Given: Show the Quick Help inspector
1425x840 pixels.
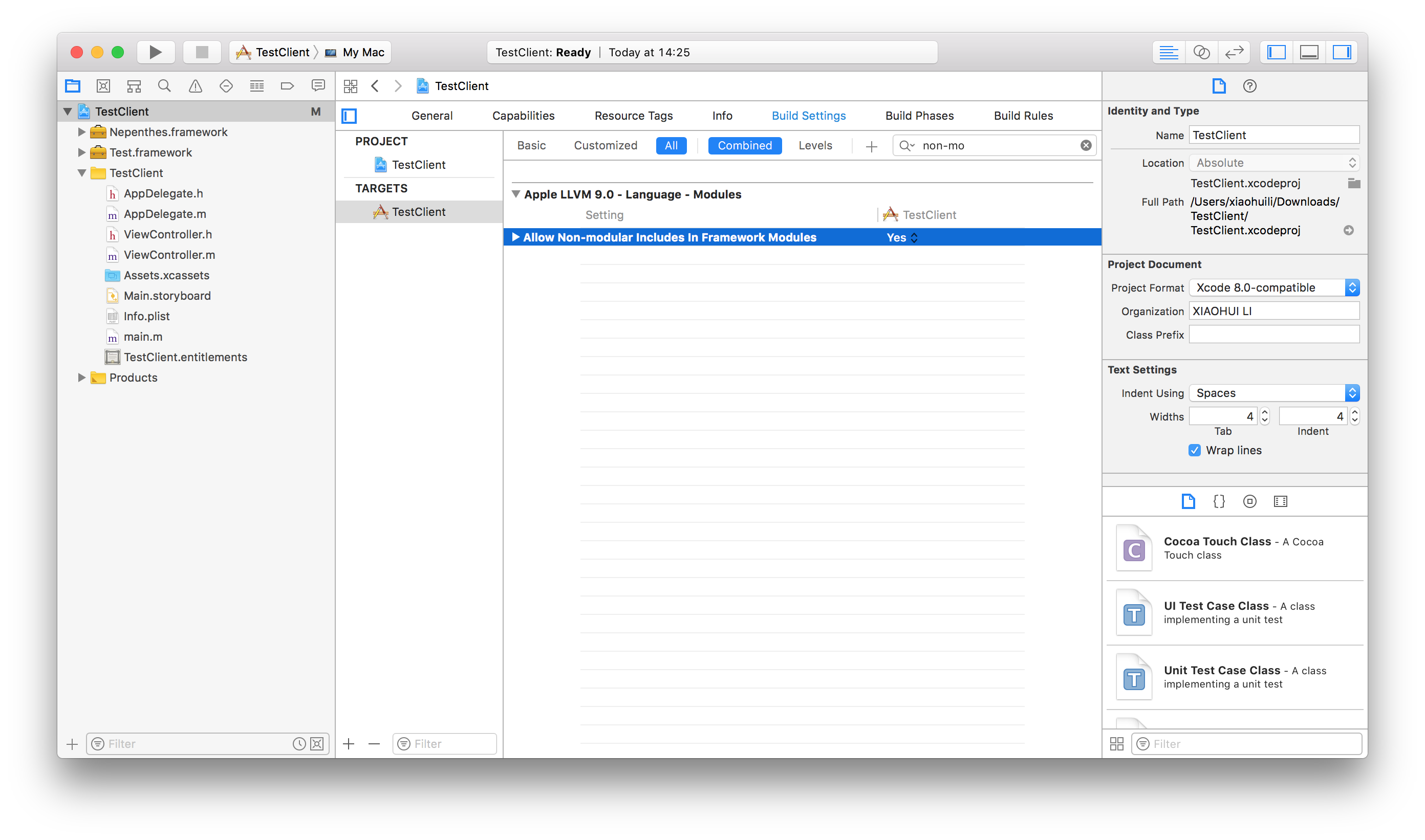Looking at the screenshot, I should (1249, 86).
